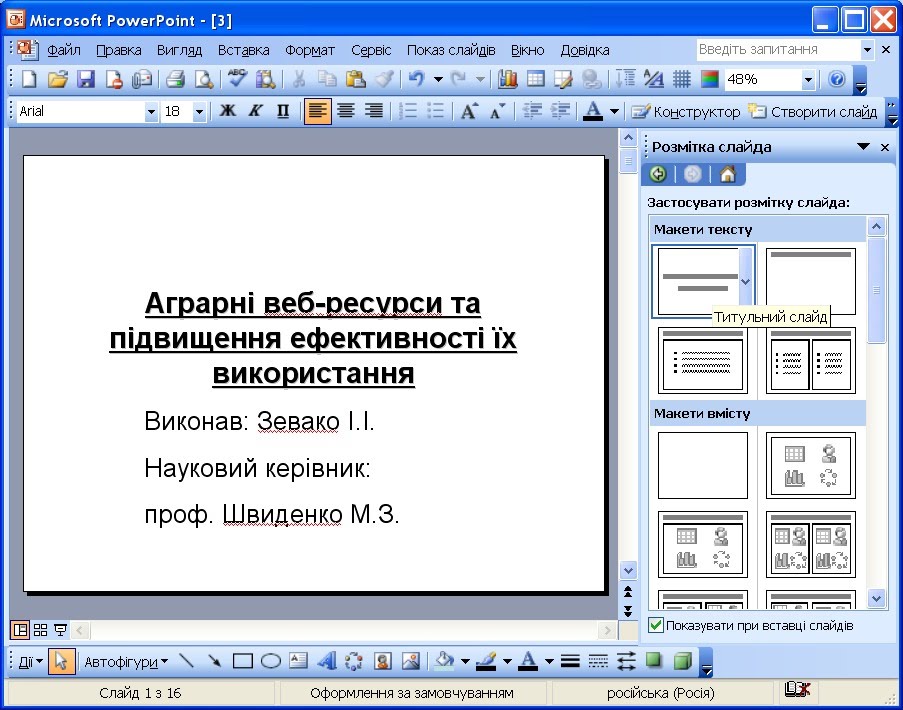Click the Конструктор button
This screenshot has width=903, height=710.
[x=685, y=111]
